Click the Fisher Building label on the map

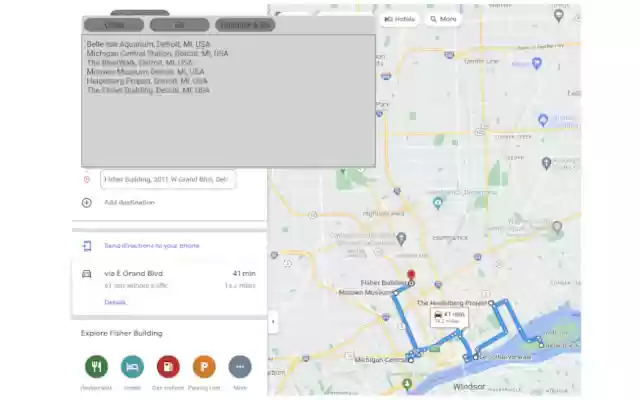383,283
